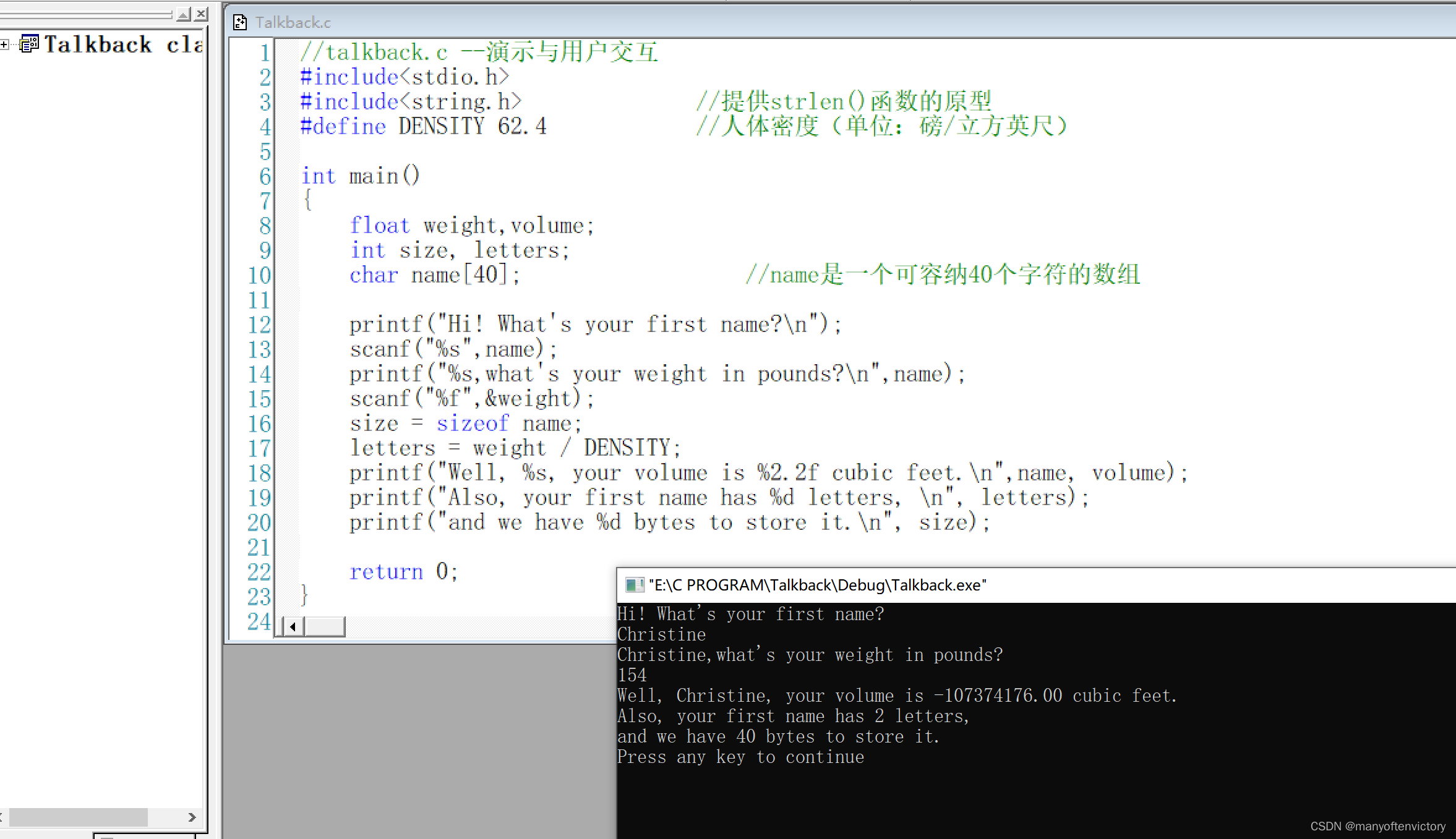Click on 'scanf("%f",&weight);' line
The width and height of the screenshot is (1456, 839).
pos(472,399)
